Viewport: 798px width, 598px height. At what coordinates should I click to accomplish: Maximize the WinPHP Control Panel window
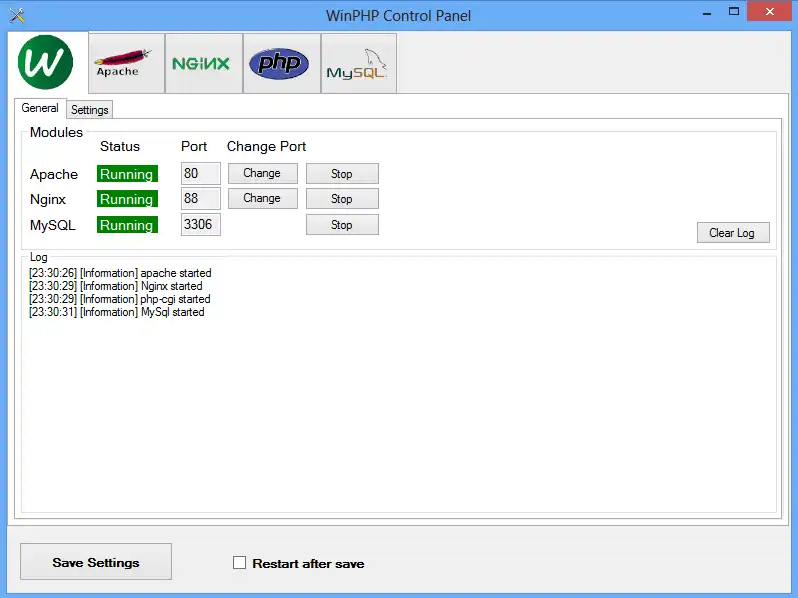pos(733,12)
